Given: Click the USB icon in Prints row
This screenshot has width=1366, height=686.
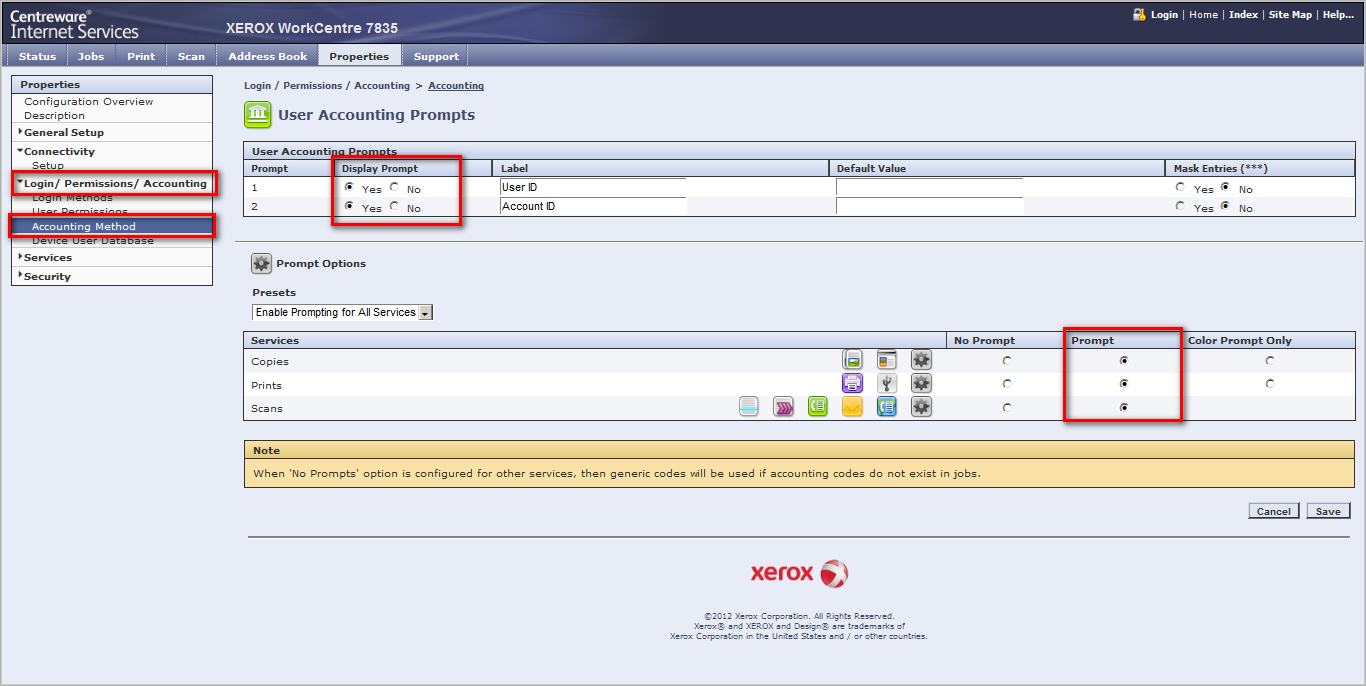Looking at the screenshot, I should pos(887,384).
